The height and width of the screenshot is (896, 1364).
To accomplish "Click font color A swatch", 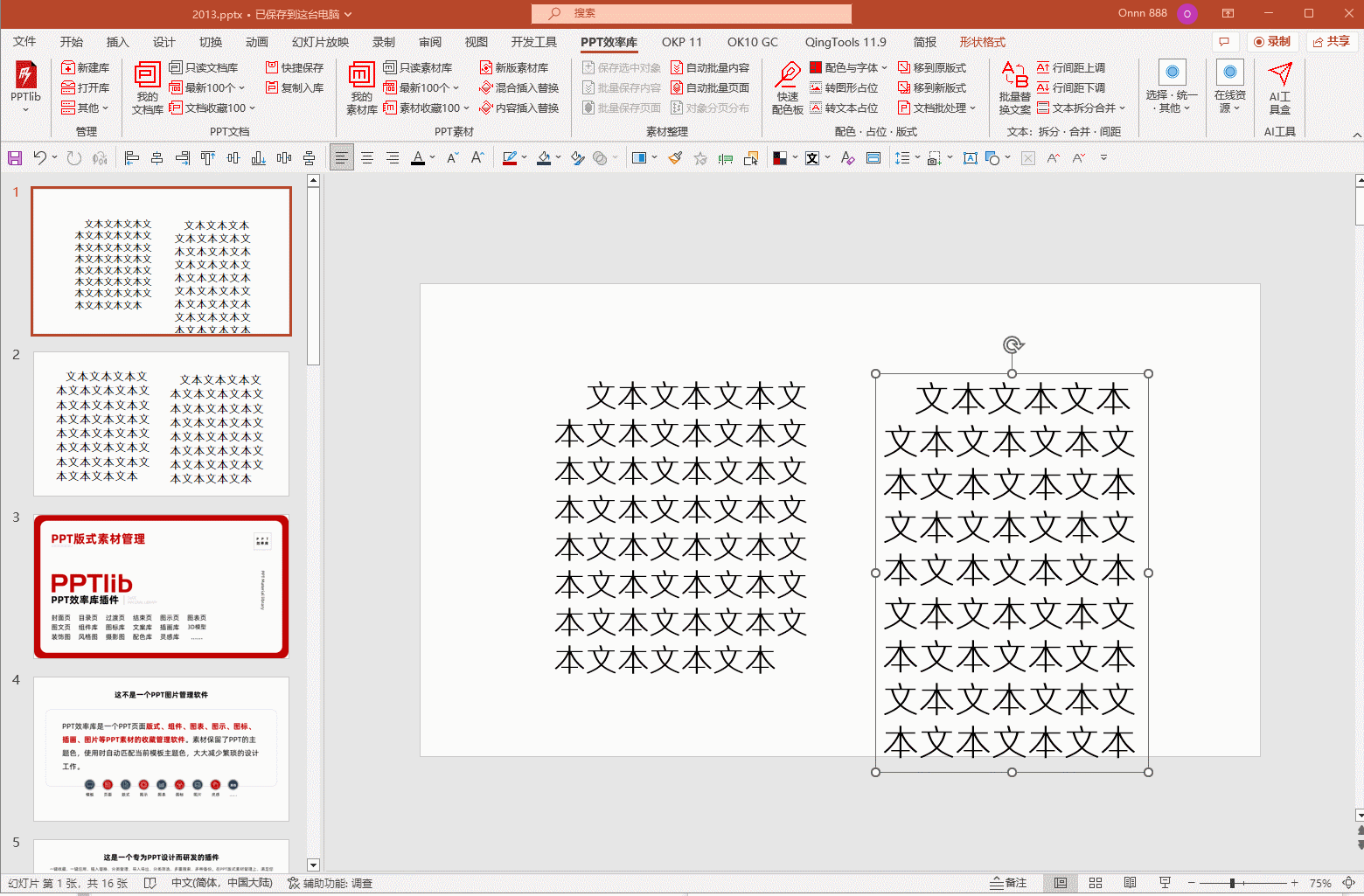I will coord(418,158).
